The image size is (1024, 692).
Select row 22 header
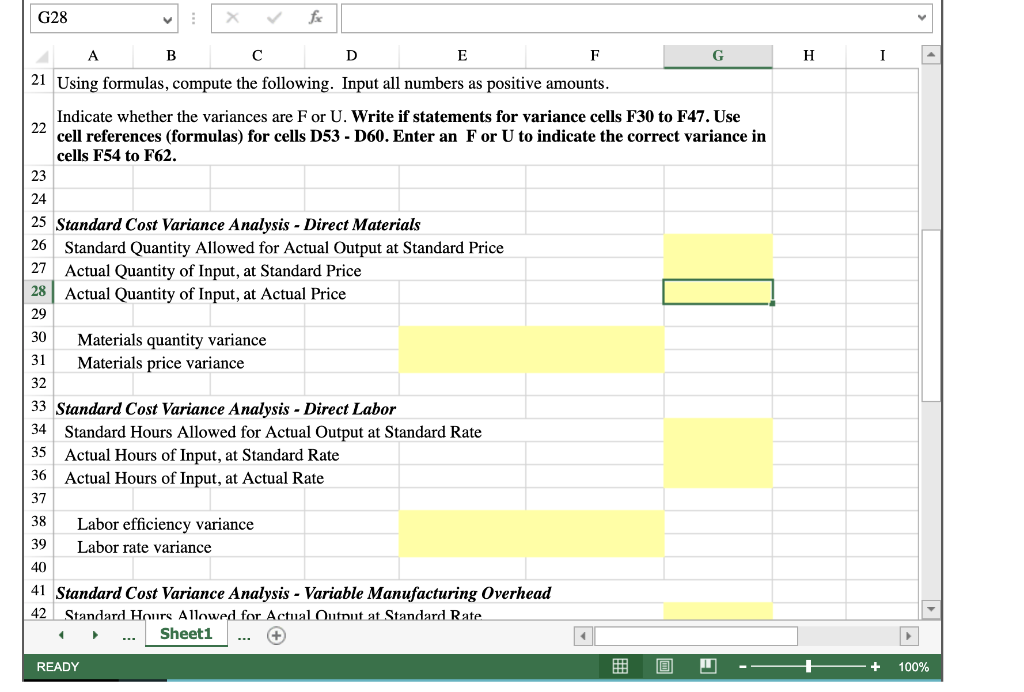tap(39, 128)
